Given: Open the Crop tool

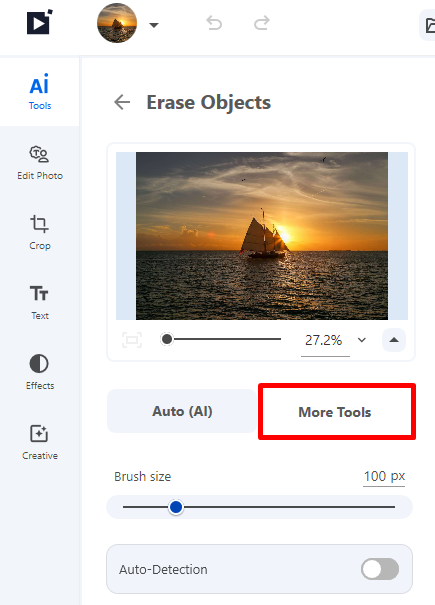Looking at the screenshot, I should pos(40,233).
